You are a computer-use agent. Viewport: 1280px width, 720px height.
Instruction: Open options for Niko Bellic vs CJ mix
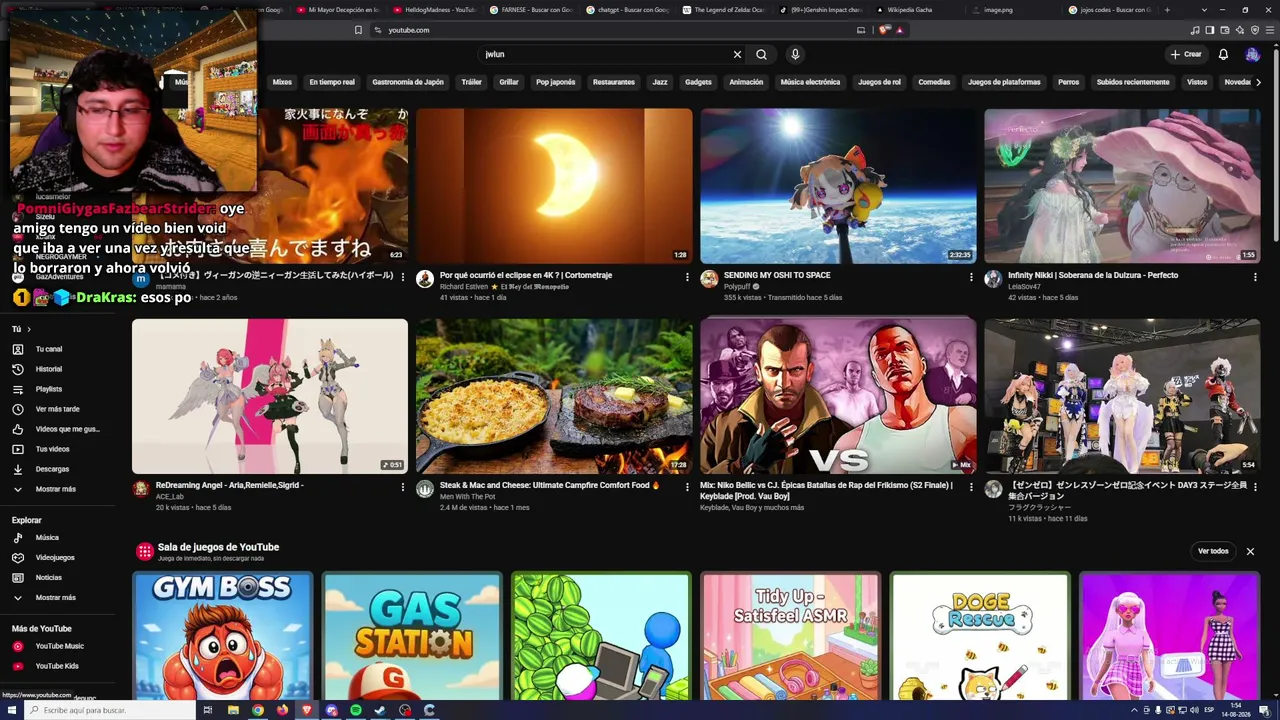pyautogui.click(x=971, y=487)
